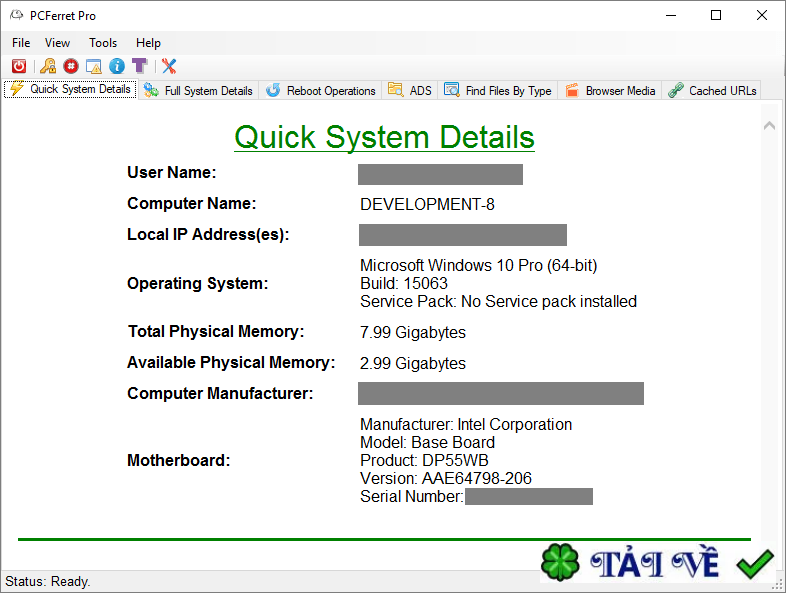The width and height of the screenshot is (786, 593).
Task: Open the Cached URLs tab
Action: pos(712,90)
